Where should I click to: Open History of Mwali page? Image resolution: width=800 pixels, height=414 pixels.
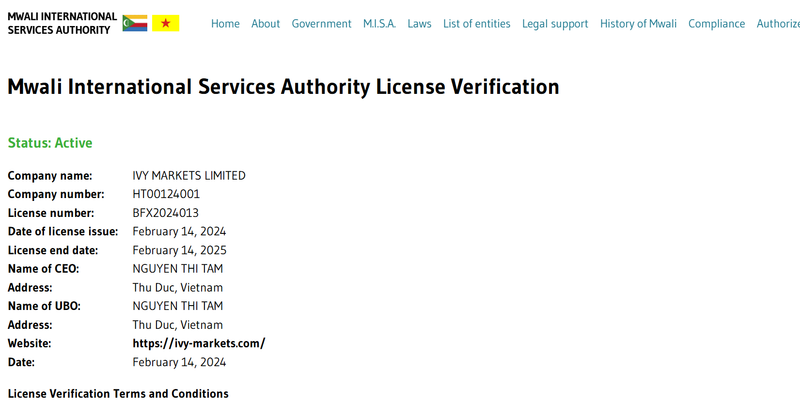[x=638, y=24]
